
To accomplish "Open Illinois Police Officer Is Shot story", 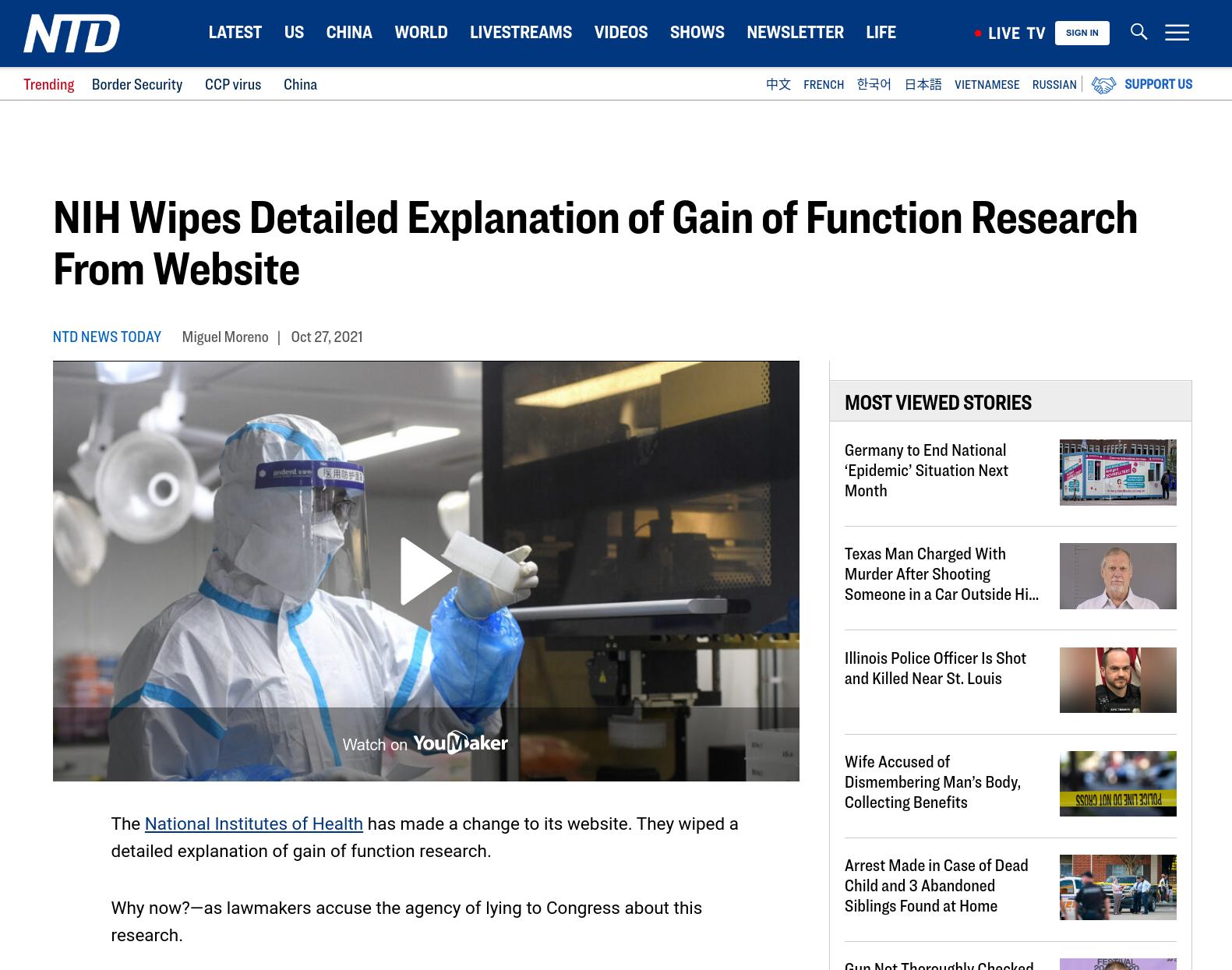I will coord(935,668).
